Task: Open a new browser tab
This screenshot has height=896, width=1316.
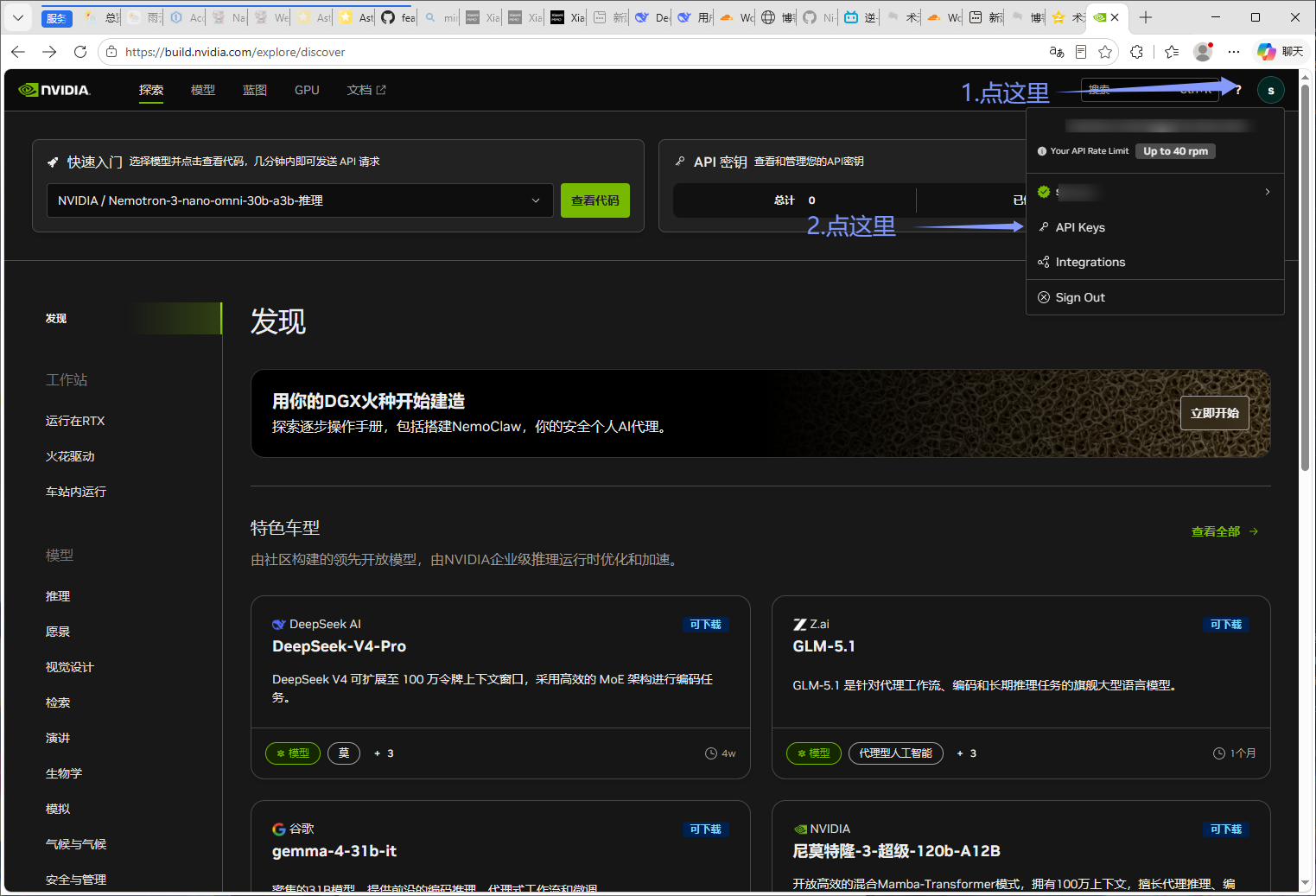Action: click(x=1146, y=17)
